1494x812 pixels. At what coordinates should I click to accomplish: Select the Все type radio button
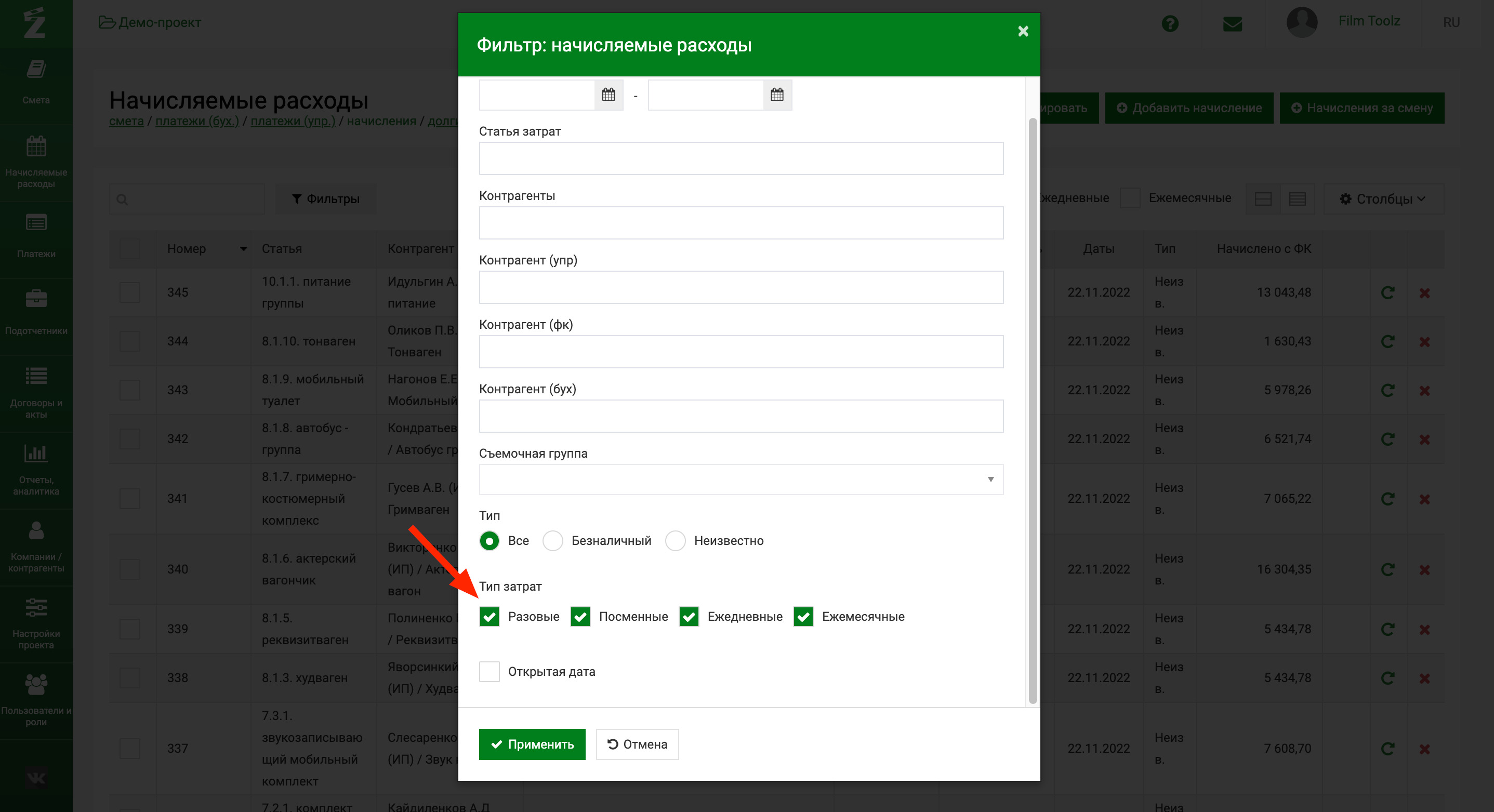click(x=490, y=541)
